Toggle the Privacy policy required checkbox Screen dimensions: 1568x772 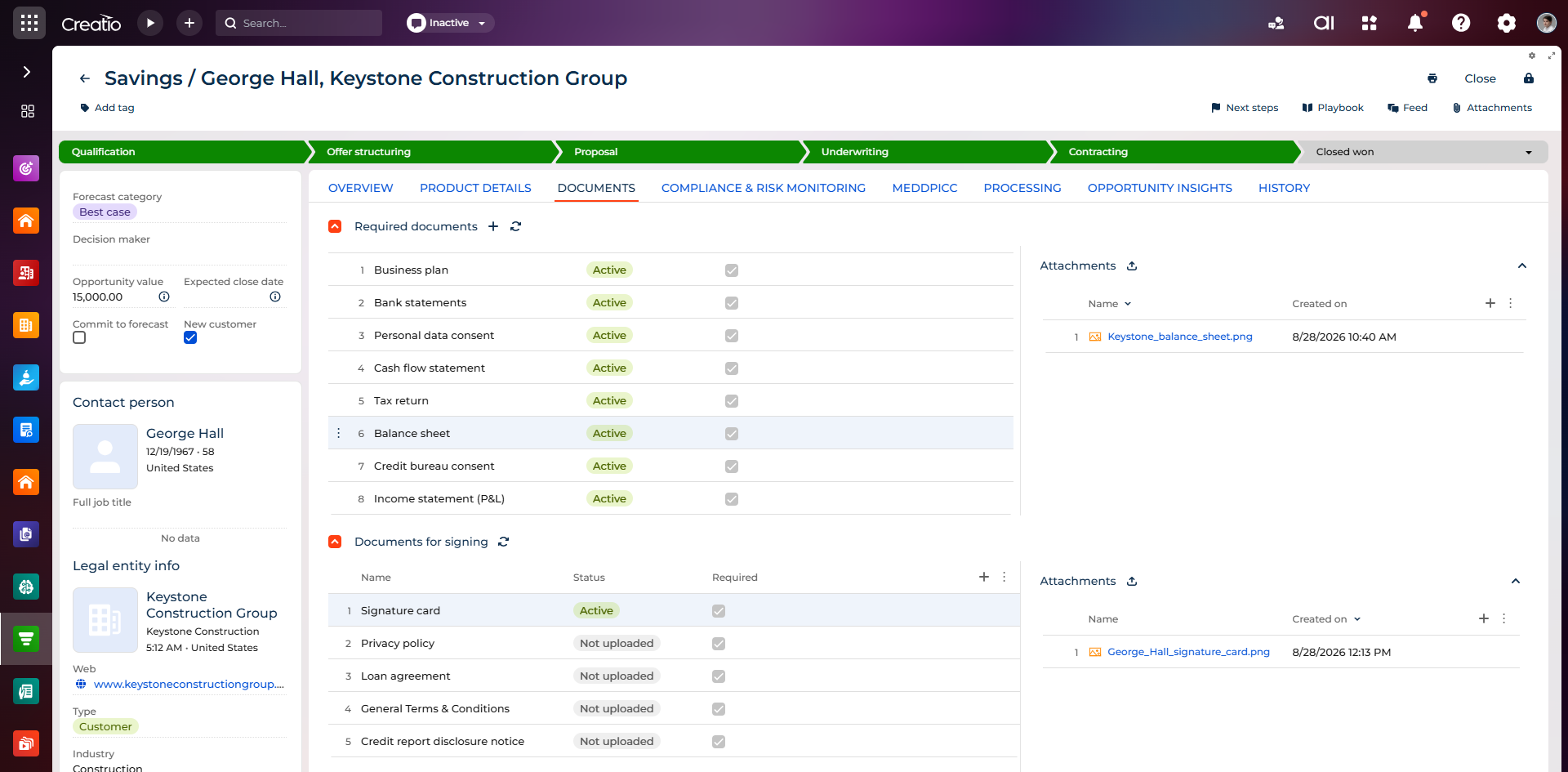pos(719,644)
